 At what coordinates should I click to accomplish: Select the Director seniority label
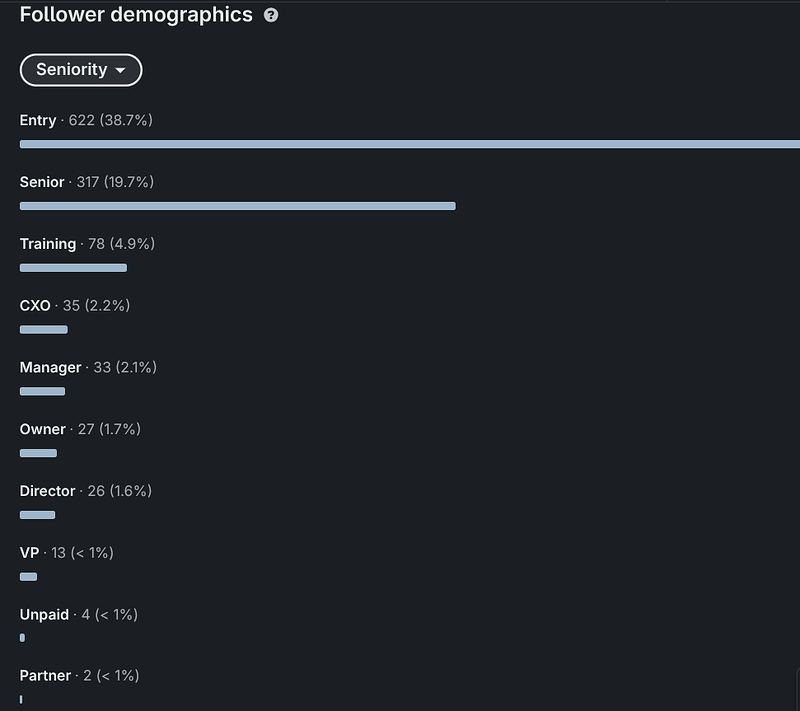tap(47, 491)
